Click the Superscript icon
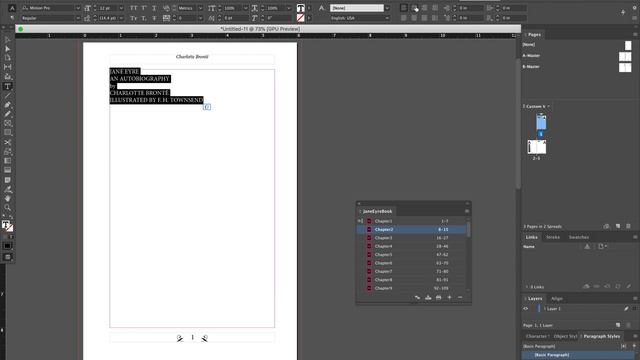 click(144, 8)
